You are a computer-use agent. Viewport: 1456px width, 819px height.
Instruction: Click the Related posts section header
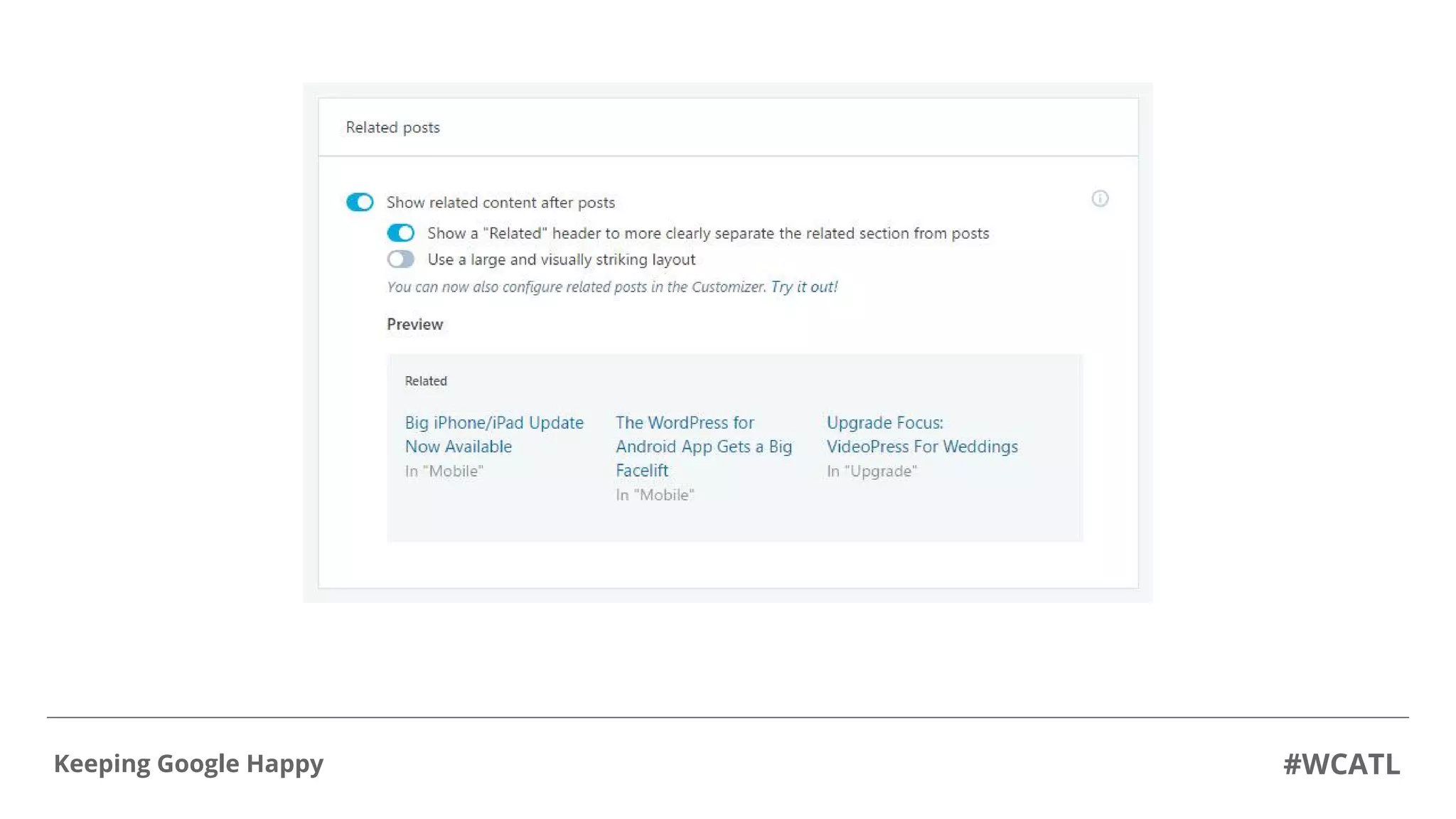click(392, 128)
